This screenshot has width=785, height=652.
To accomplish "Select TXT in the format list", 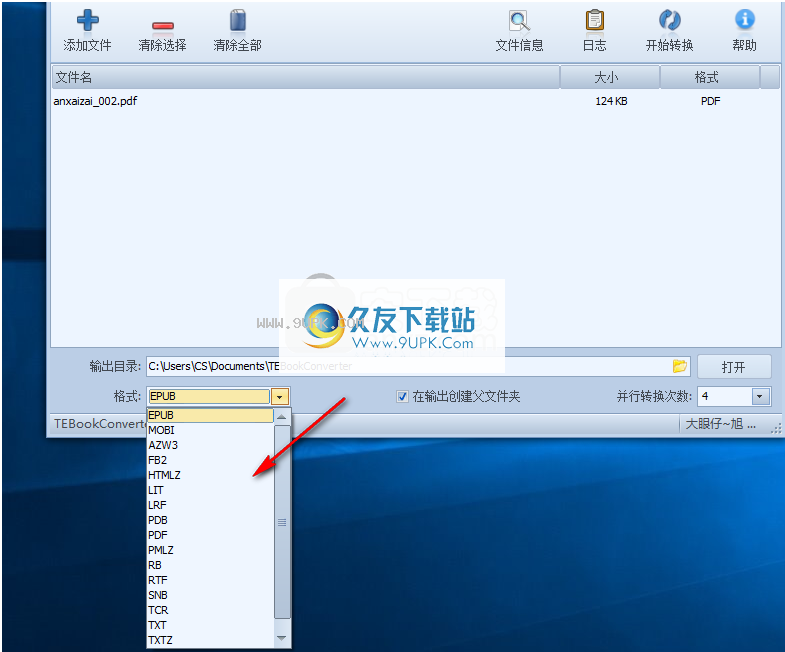I will pyautogui.click(x=210, y=625).
